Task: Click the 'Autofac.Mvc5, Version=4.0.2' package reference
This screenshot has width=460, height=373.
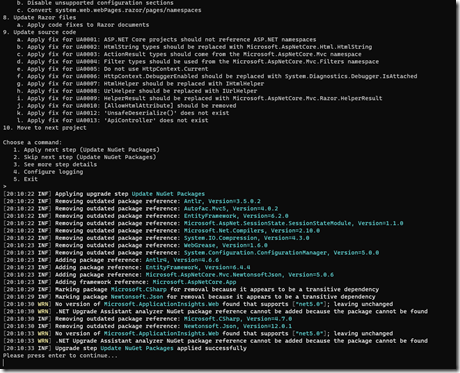Action: coord(231,208)
